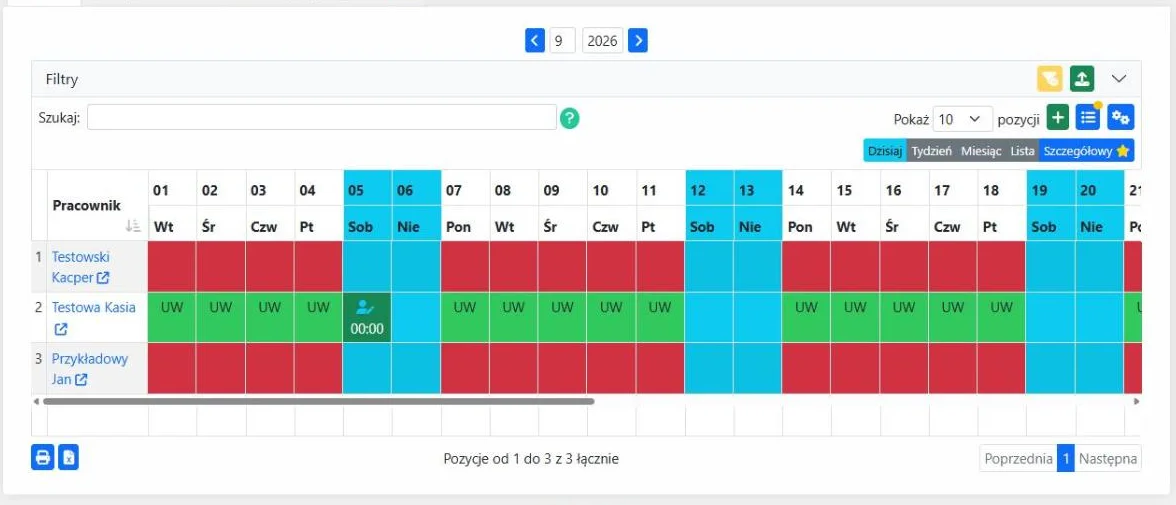This screenshot has width=1176, height=505.
Task: Click the horizontal table scrollbar thumb
Action: pos(319,401)
